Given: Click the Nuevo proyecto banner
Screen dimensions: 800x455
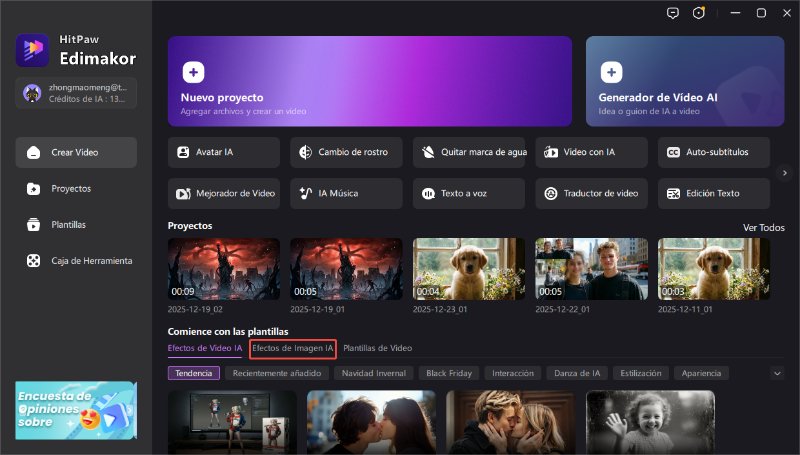Looking at the screenshot, I should [370, 81].
